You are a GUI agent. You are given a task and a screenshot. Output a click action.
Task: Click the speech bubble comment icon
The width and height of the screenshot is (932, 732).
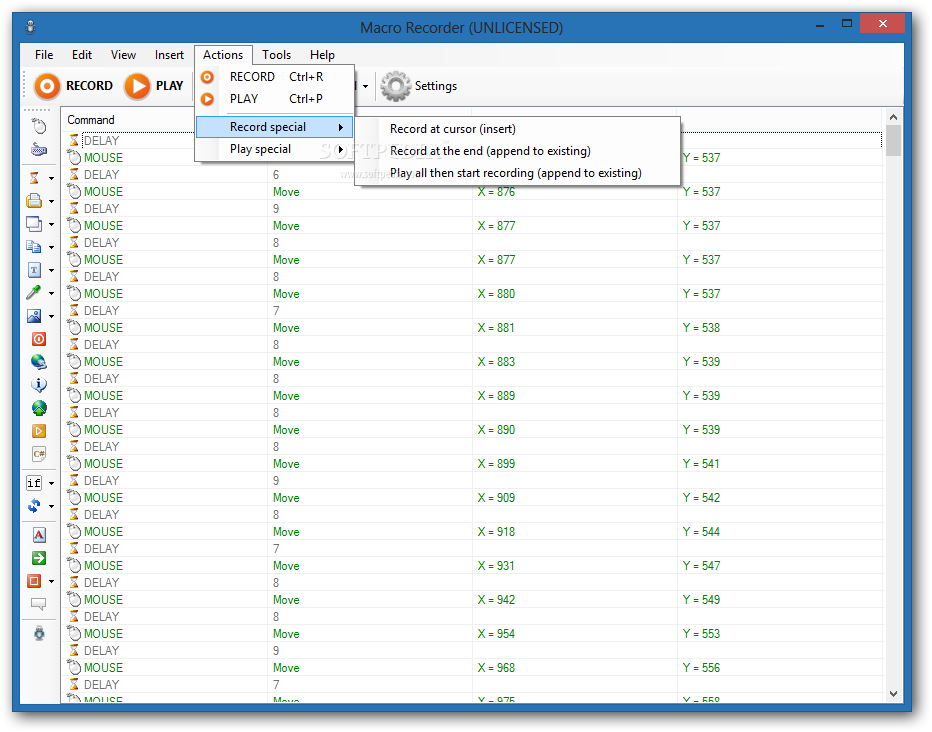tap(39, 604)
